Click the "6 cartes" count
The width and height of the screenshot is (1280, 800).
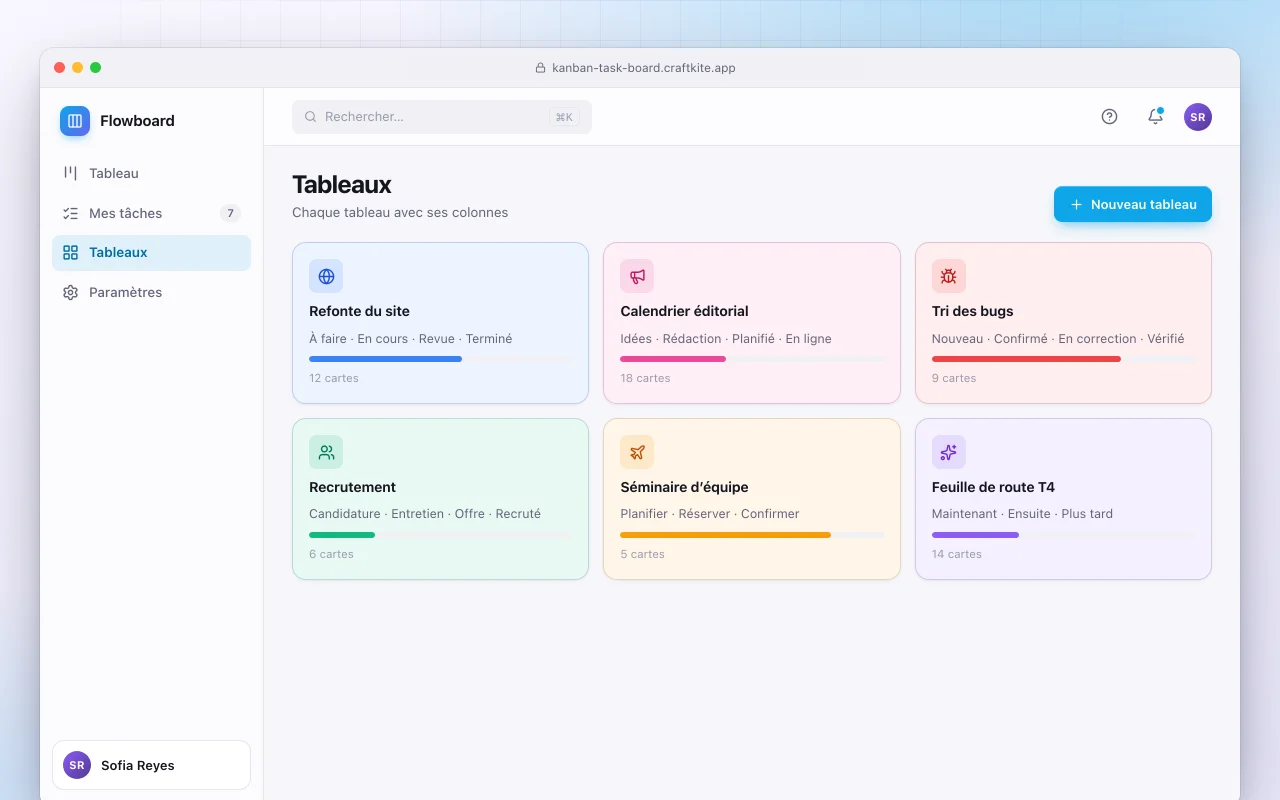click(331, 554)
